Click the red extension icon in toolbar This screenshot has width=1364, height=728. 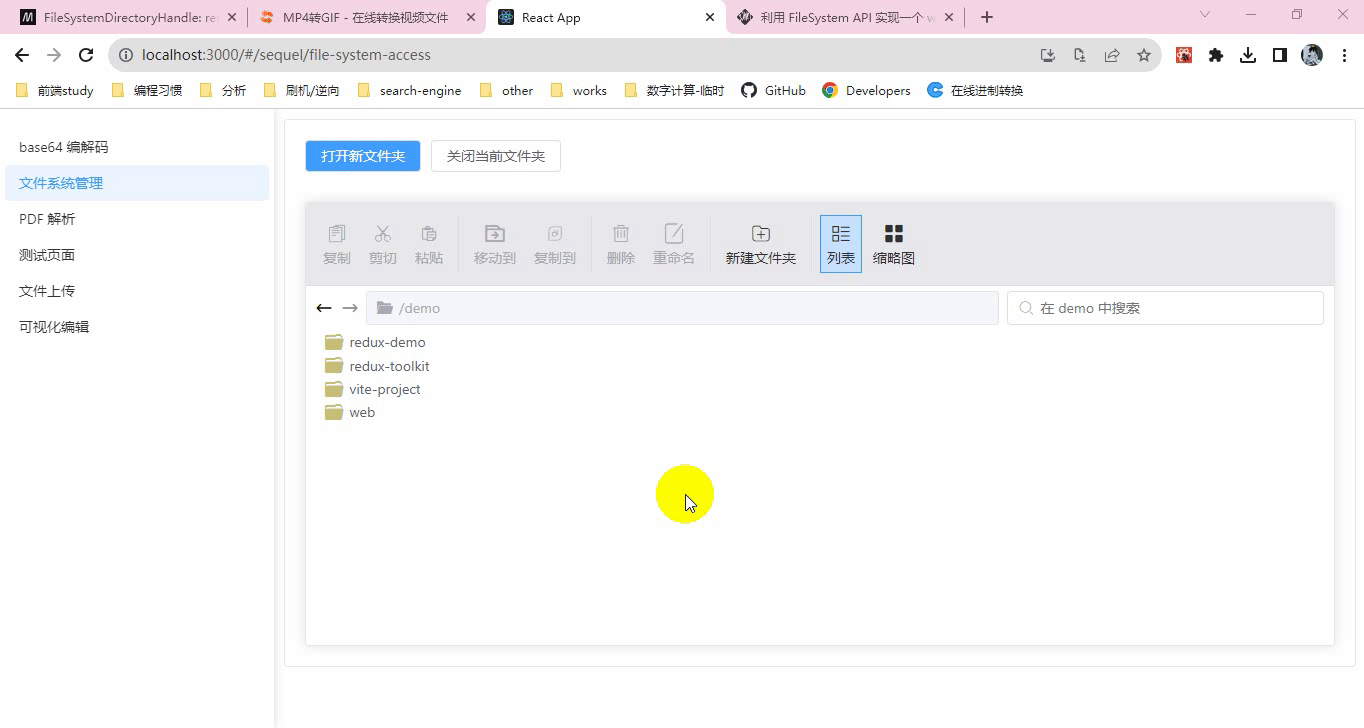point(1184,55)
